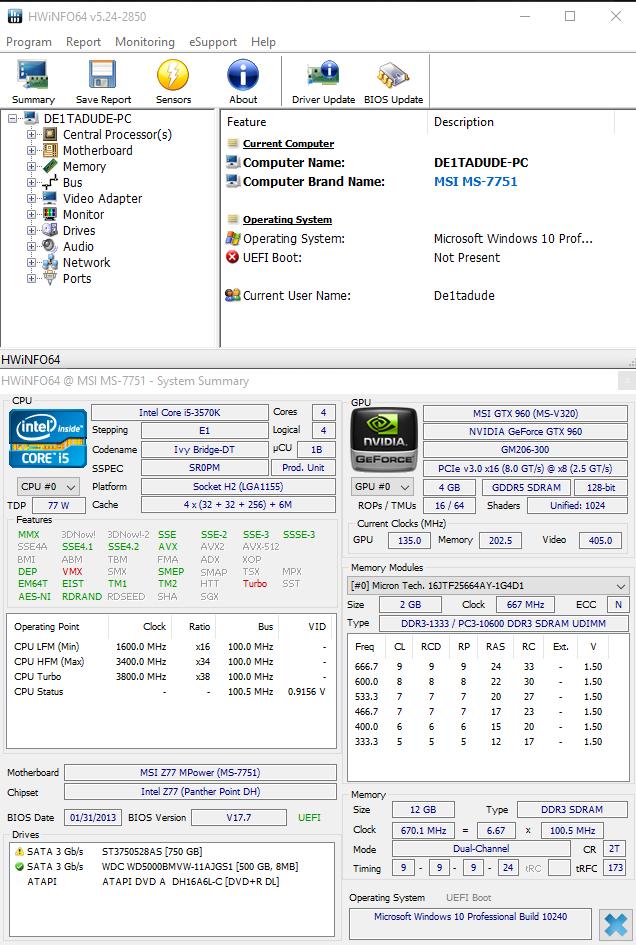Expand the Central Processor(s) node

click(31, 134)
